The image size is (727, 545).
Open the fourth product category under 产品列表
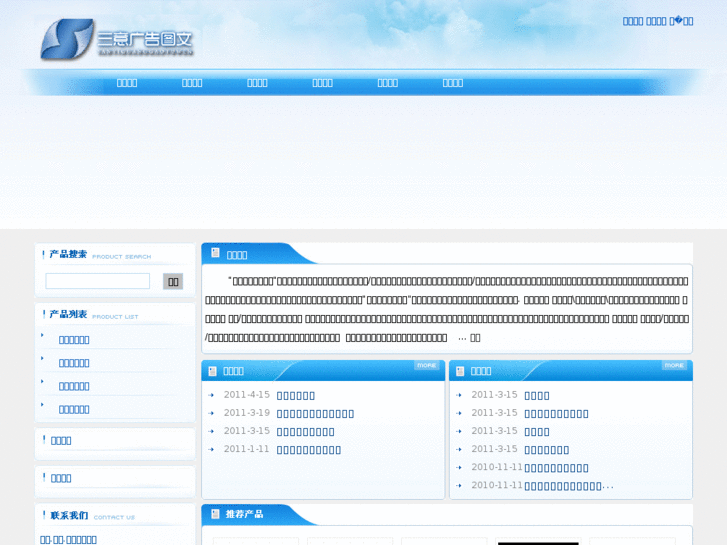(74, 410)
